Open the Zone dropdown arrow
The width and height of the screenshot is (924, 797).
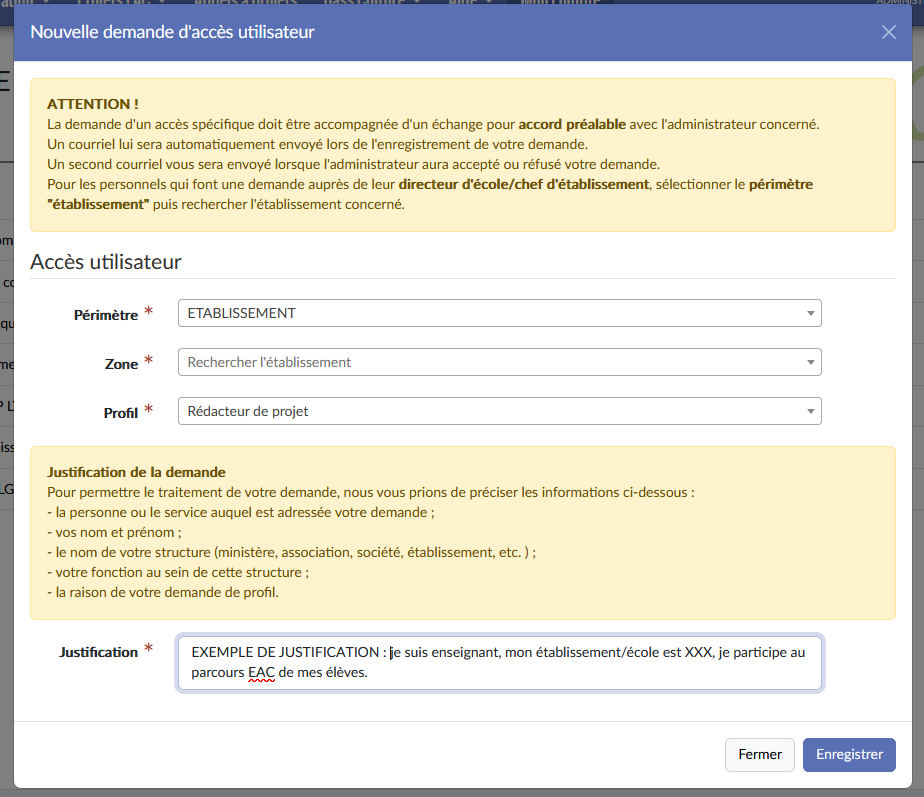click(810, 363)
